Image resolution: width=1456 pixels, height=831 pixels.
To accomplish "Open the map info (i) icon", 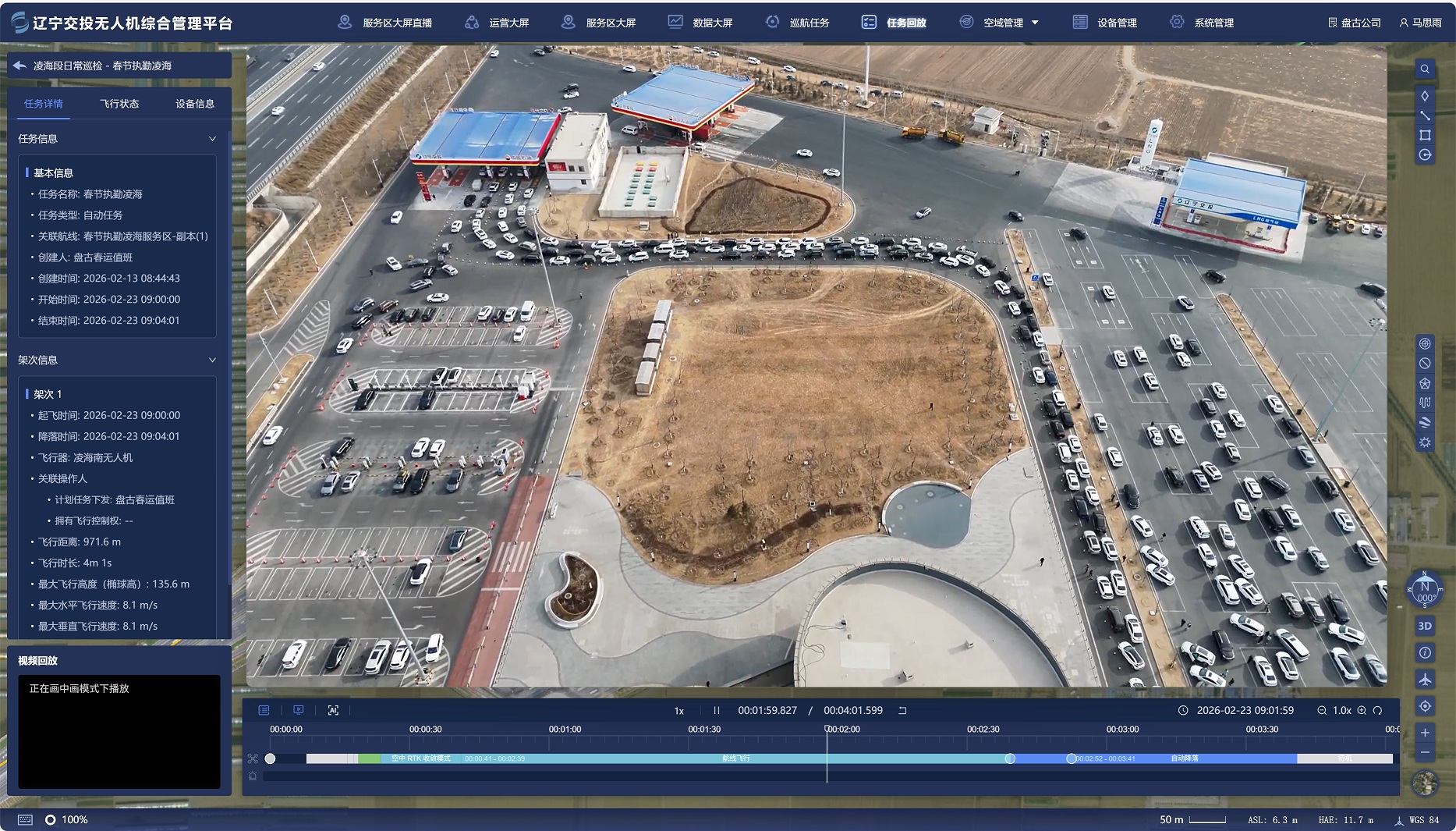I will pyautogui.click(x=1424, y=652).
